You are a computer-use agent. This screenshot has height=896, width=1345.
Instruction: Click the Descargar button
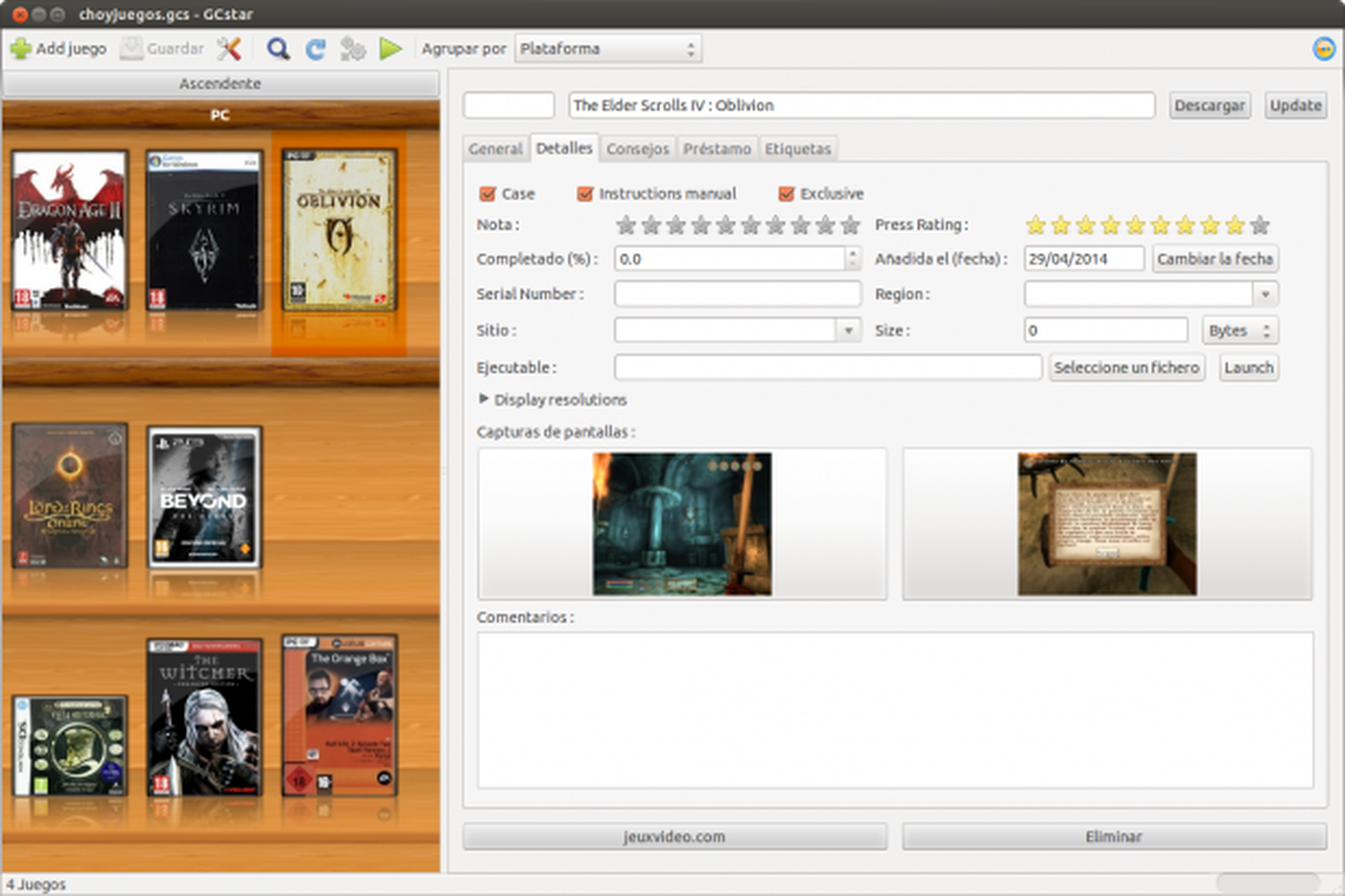point(1209,106)
